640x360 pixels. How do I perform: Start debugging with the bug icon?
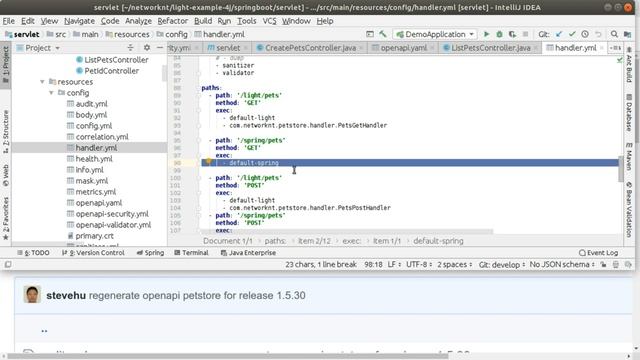[x=499, y=34]
